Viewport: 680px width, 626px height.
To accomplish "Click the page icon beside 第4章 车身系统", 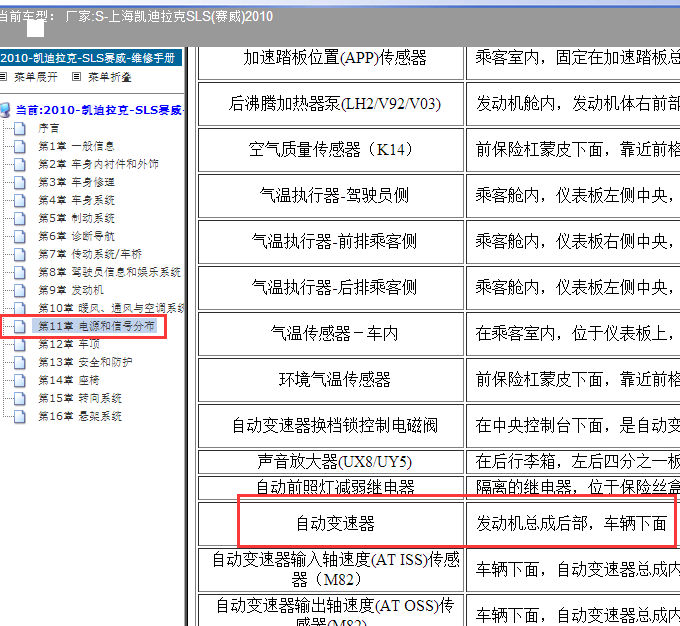I will [x=20, y=200].
